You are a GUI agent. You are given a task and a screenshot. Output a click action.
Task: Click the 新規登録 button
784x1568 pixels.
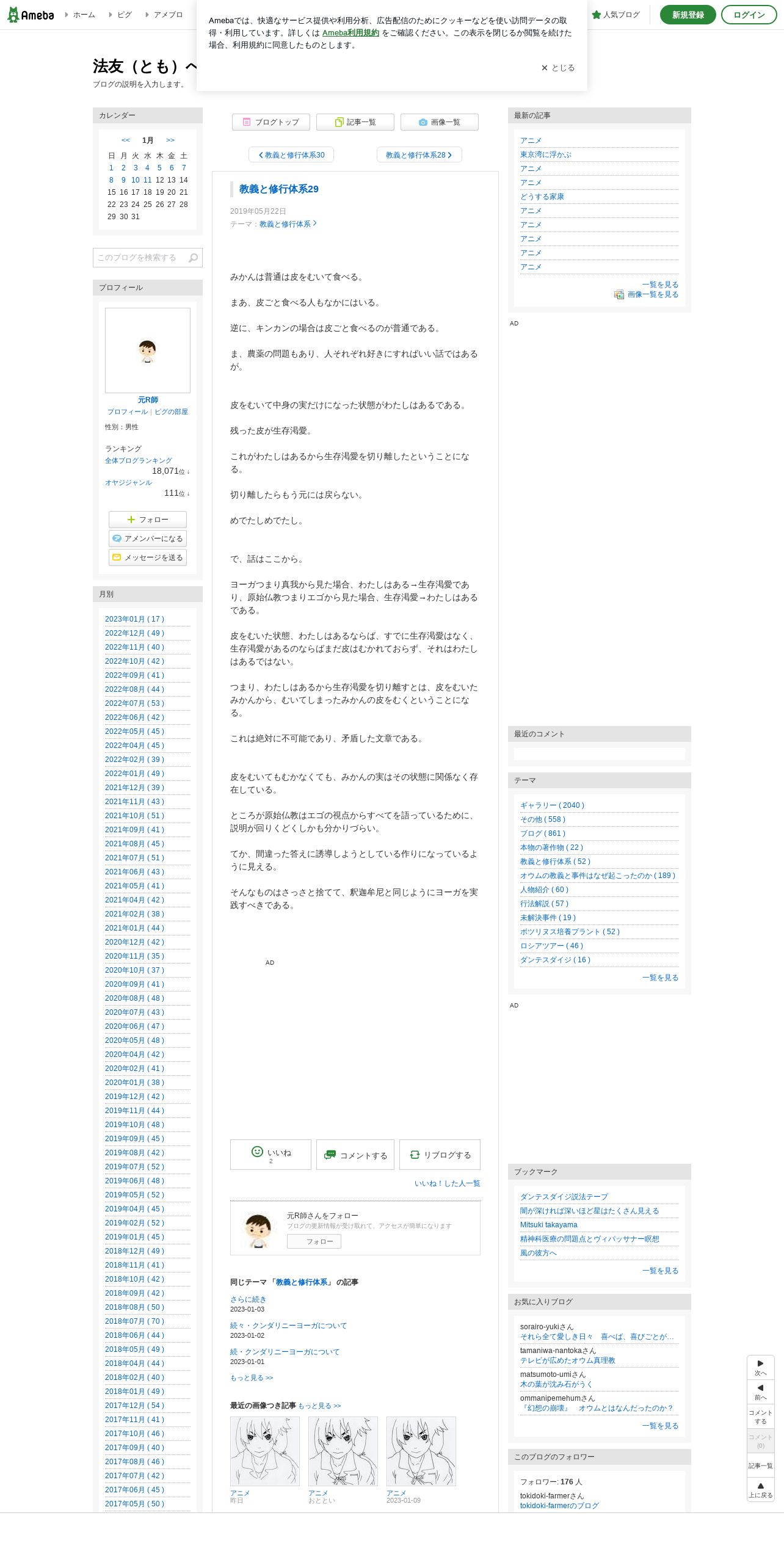pos(688,15)
